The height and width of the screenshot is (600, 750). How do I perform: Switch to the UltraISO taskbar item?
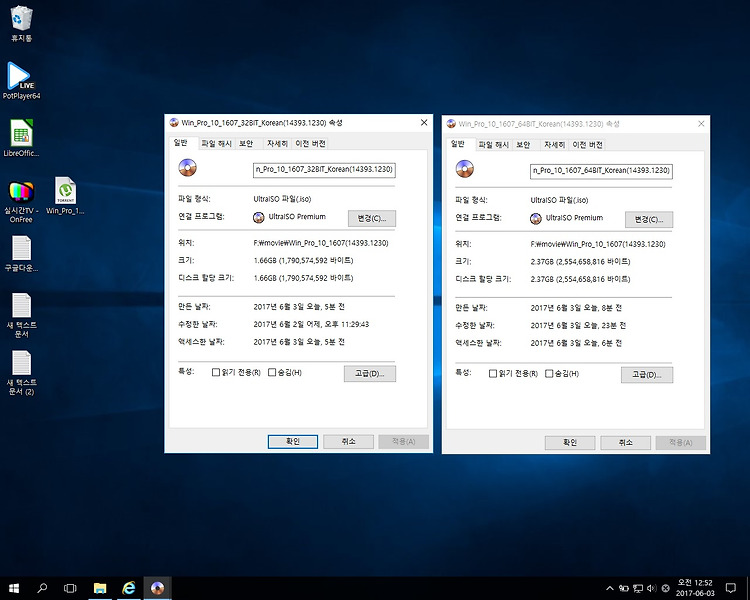[x=157, y=588]
